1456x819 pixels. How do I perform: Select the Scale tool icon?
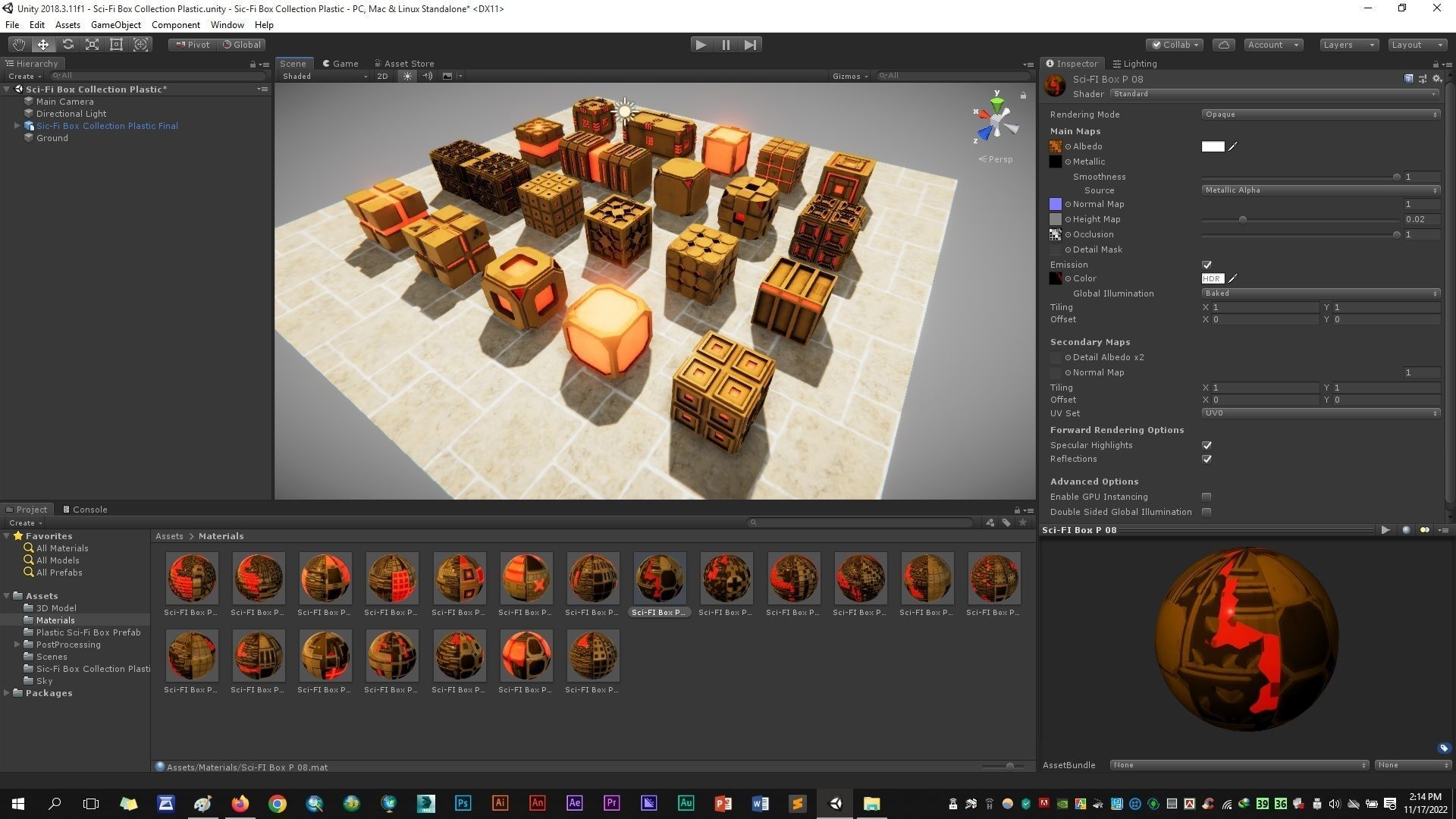[x=92, y=45]
